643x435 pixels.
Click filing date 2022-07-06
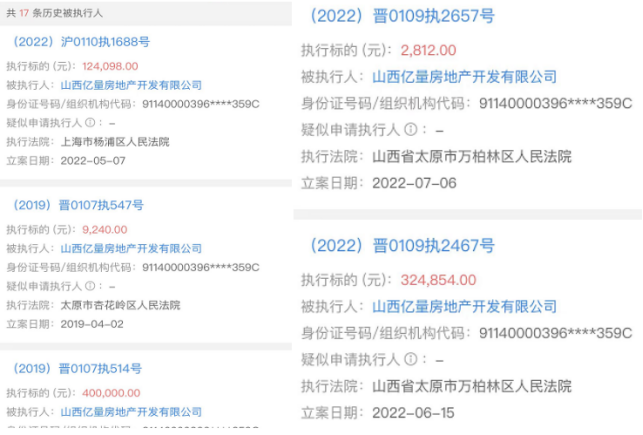click(x=414, y=183)
